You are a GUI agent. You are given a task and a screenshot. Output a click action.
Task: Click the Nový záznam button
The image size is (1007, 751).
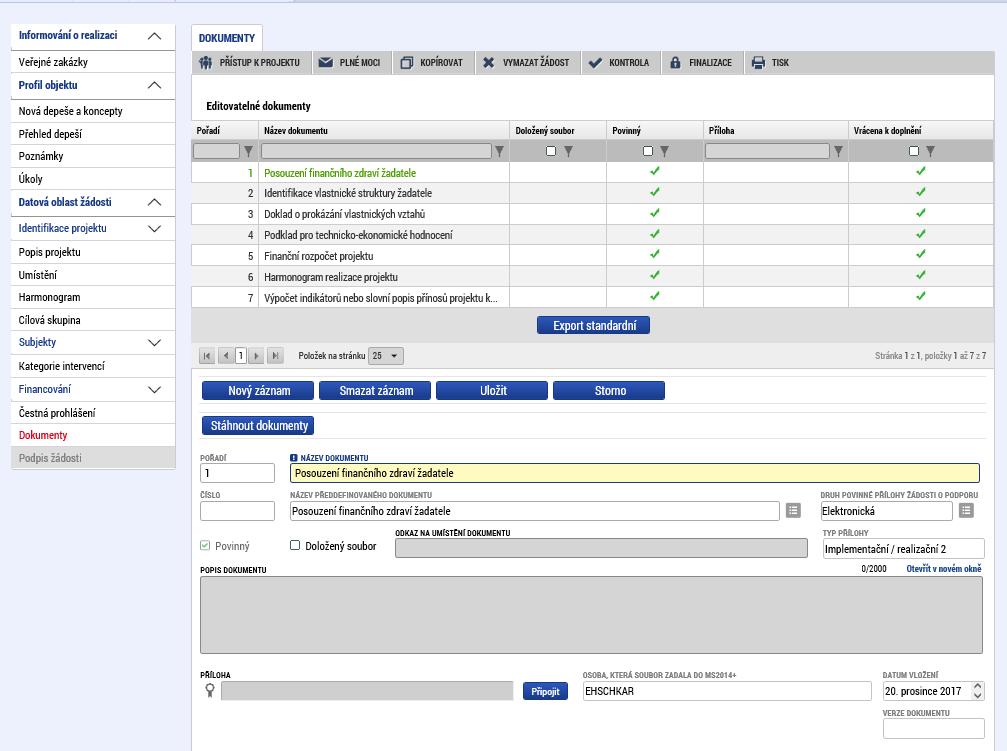258,391
